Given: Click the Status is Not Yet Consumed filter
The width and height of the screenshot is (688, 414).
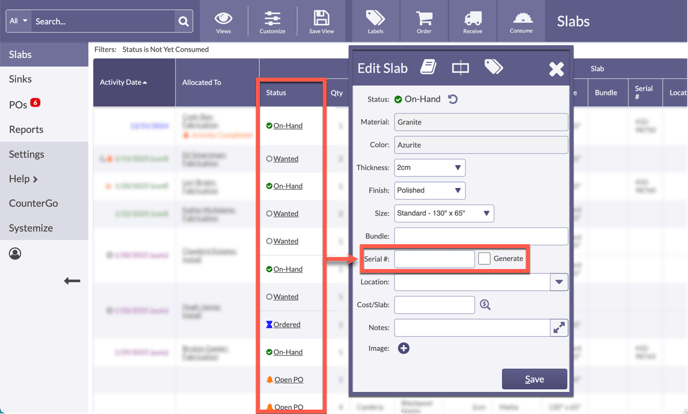Looking at the screenshot, I should pos(165,49).
